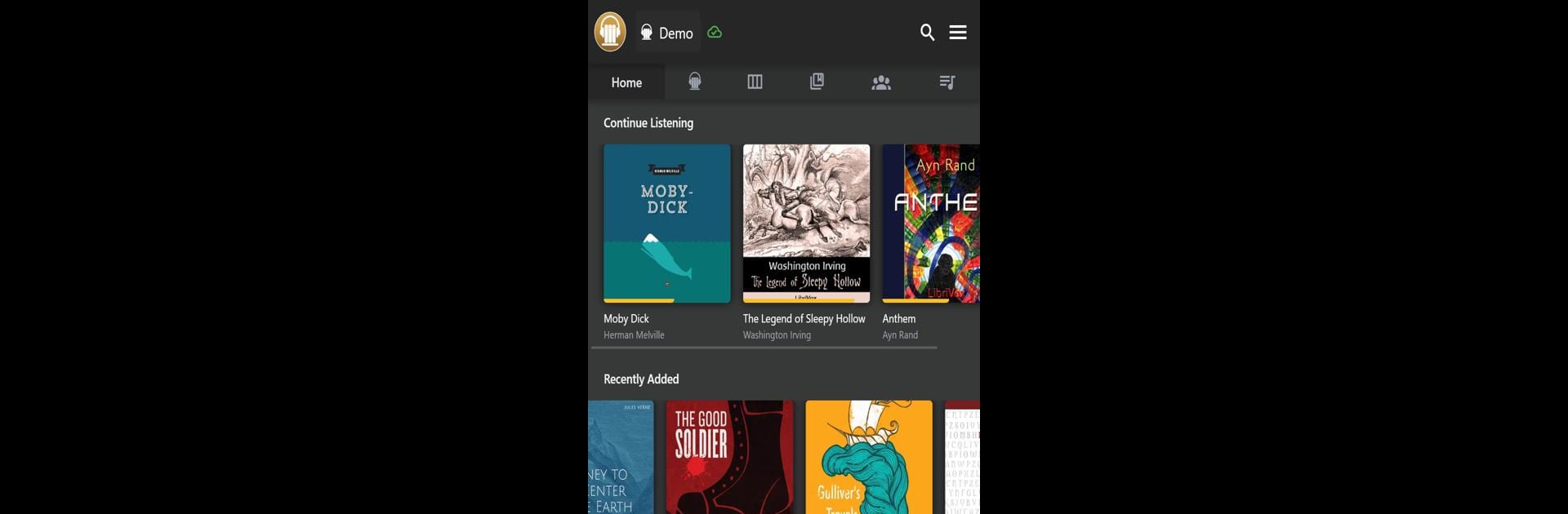Open the Anthem cover by Ayn Rand

(x=931, y=224)
